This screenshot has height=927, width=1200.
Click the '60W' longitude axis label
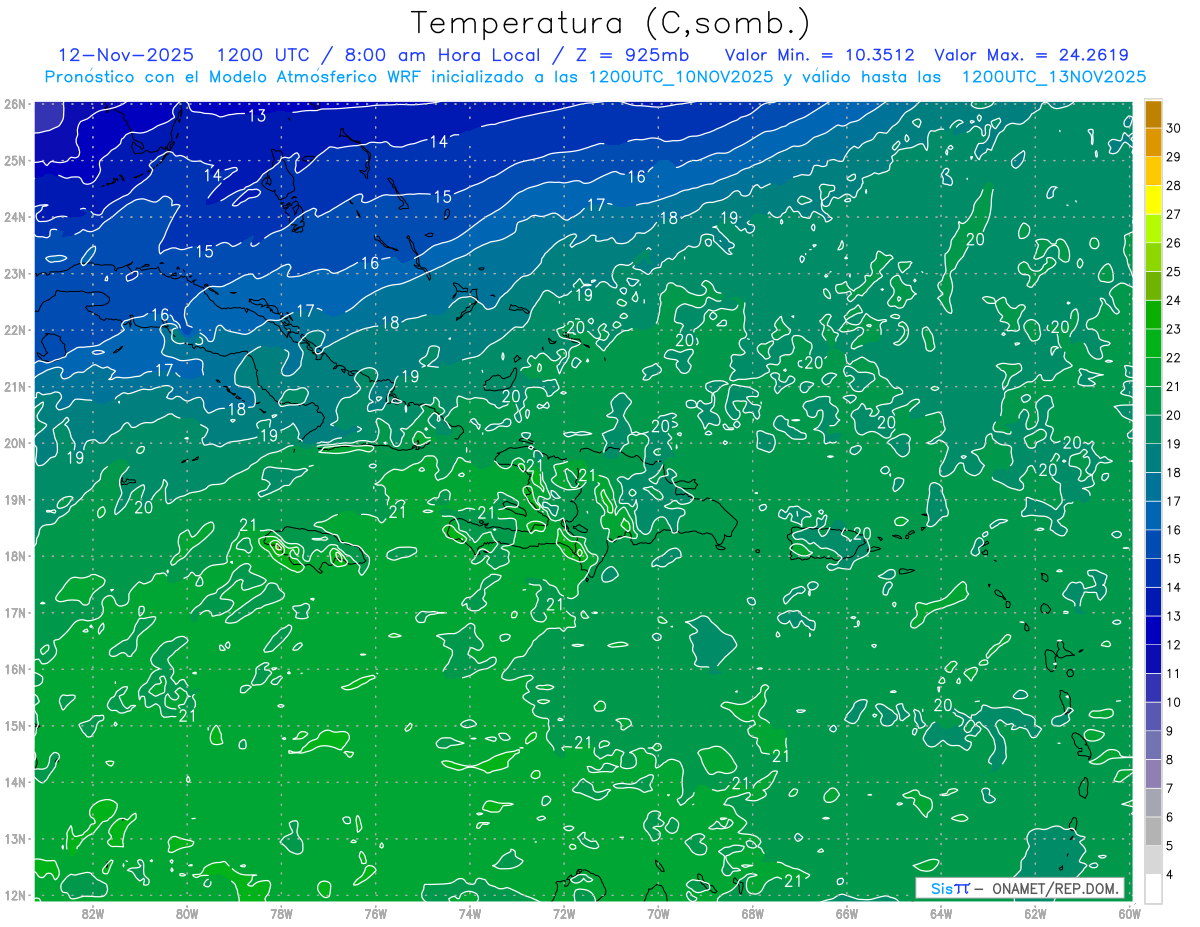click(1129, 913)
